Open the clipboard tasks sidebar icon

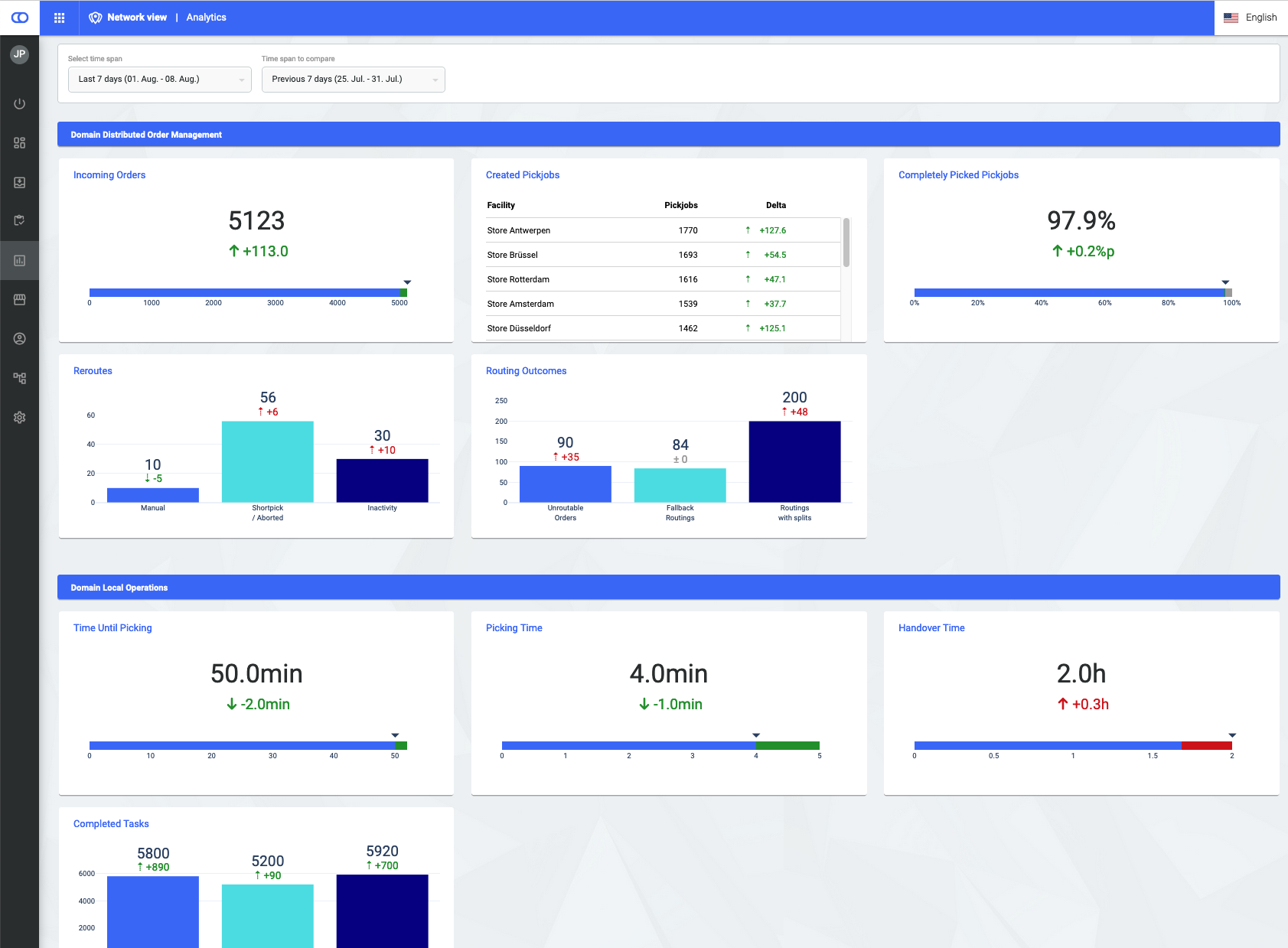[x=20, y=220]
